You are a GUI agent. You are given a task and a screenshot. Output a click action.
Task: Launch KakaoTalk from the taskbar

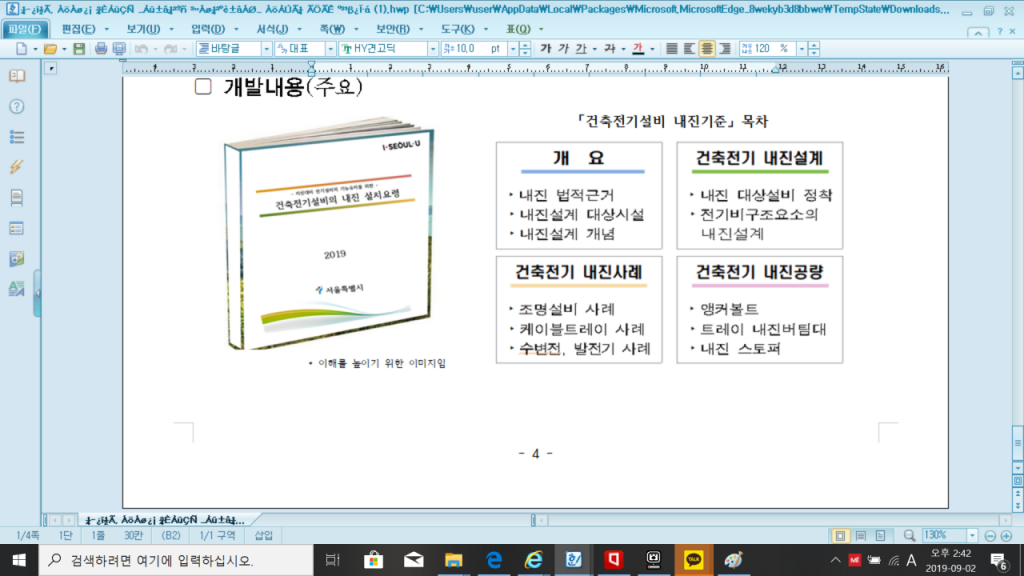(693, 560)
